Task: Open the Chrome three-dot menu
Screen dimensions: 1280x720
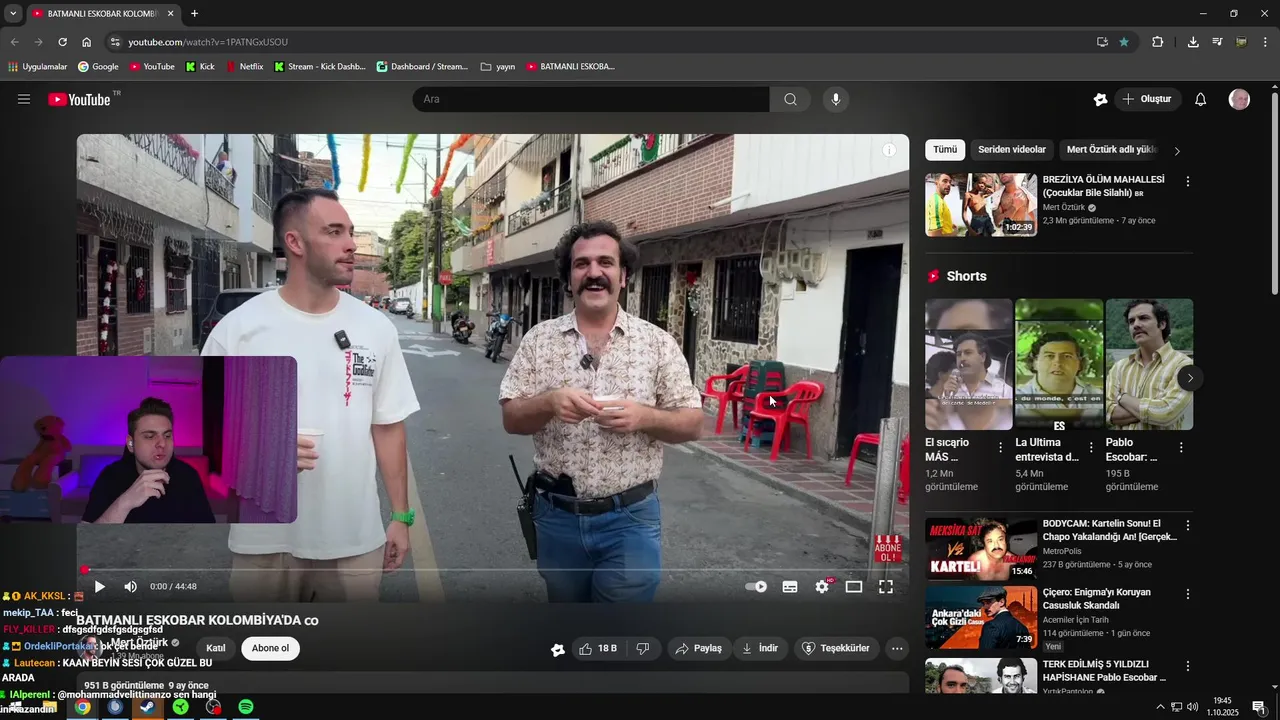Action: coord(1266,42)
